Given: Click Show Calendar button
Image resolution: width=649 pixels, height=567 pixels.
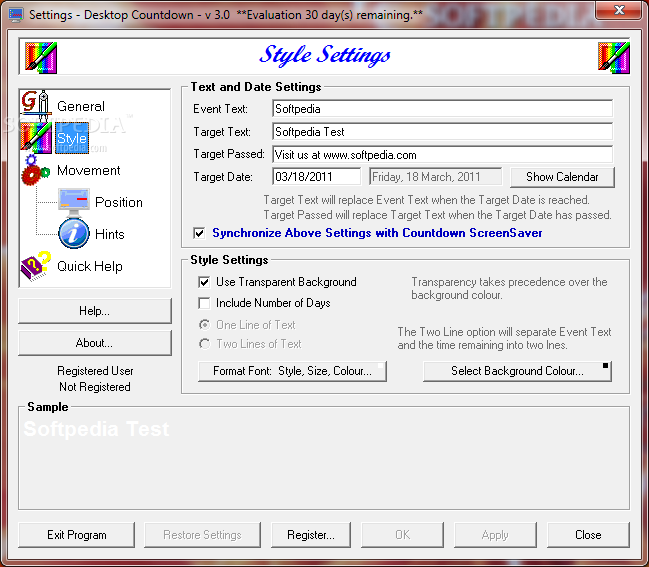Looking at the screenshot, I should click(x=562, y=177).
